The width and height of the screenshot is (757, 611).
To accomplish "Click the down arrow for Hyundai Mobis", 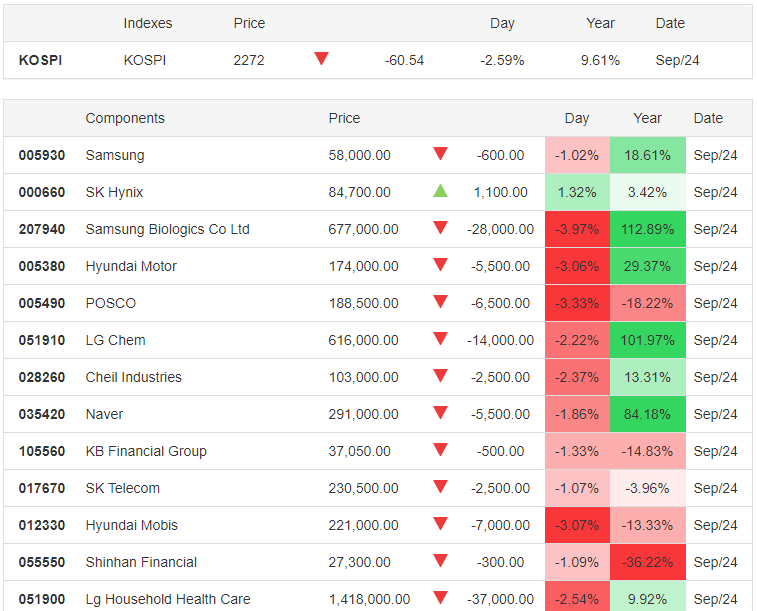I will pos(440,524).
